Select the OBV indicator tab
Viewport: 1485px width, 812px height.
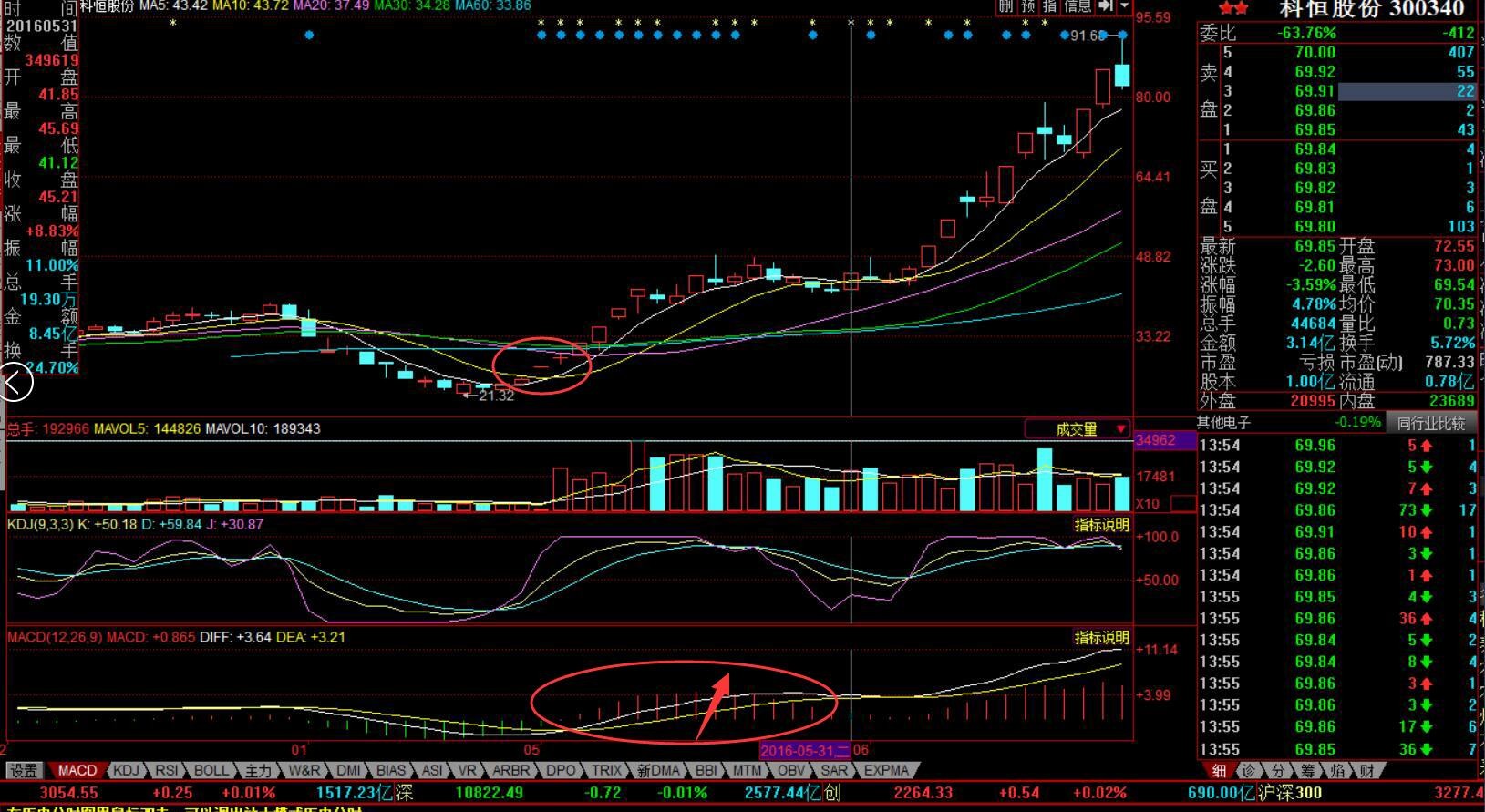pyautogui.click(x=791, y=770)
